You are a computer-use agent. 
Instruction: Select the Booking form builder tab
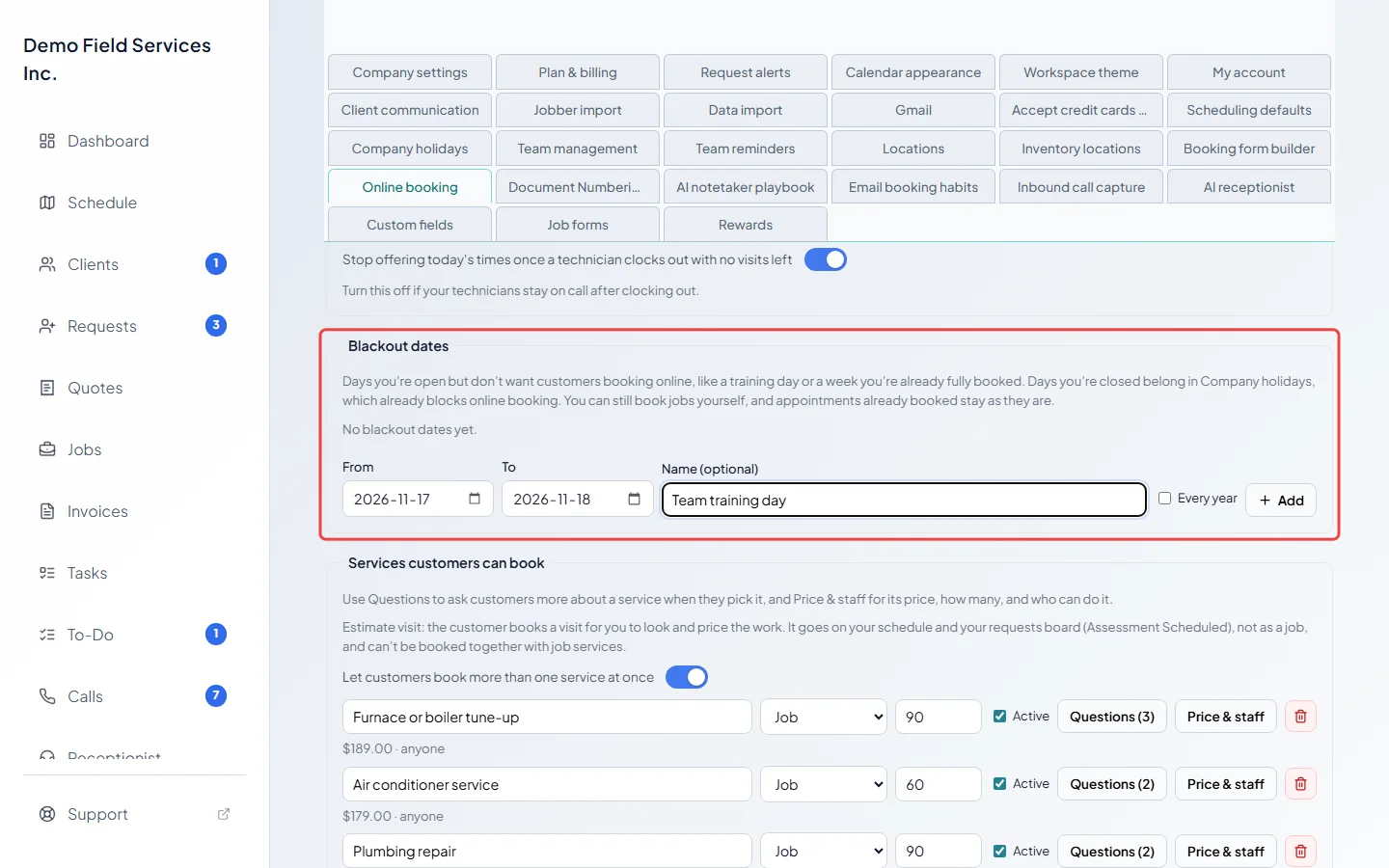[x=1249, y=149]
